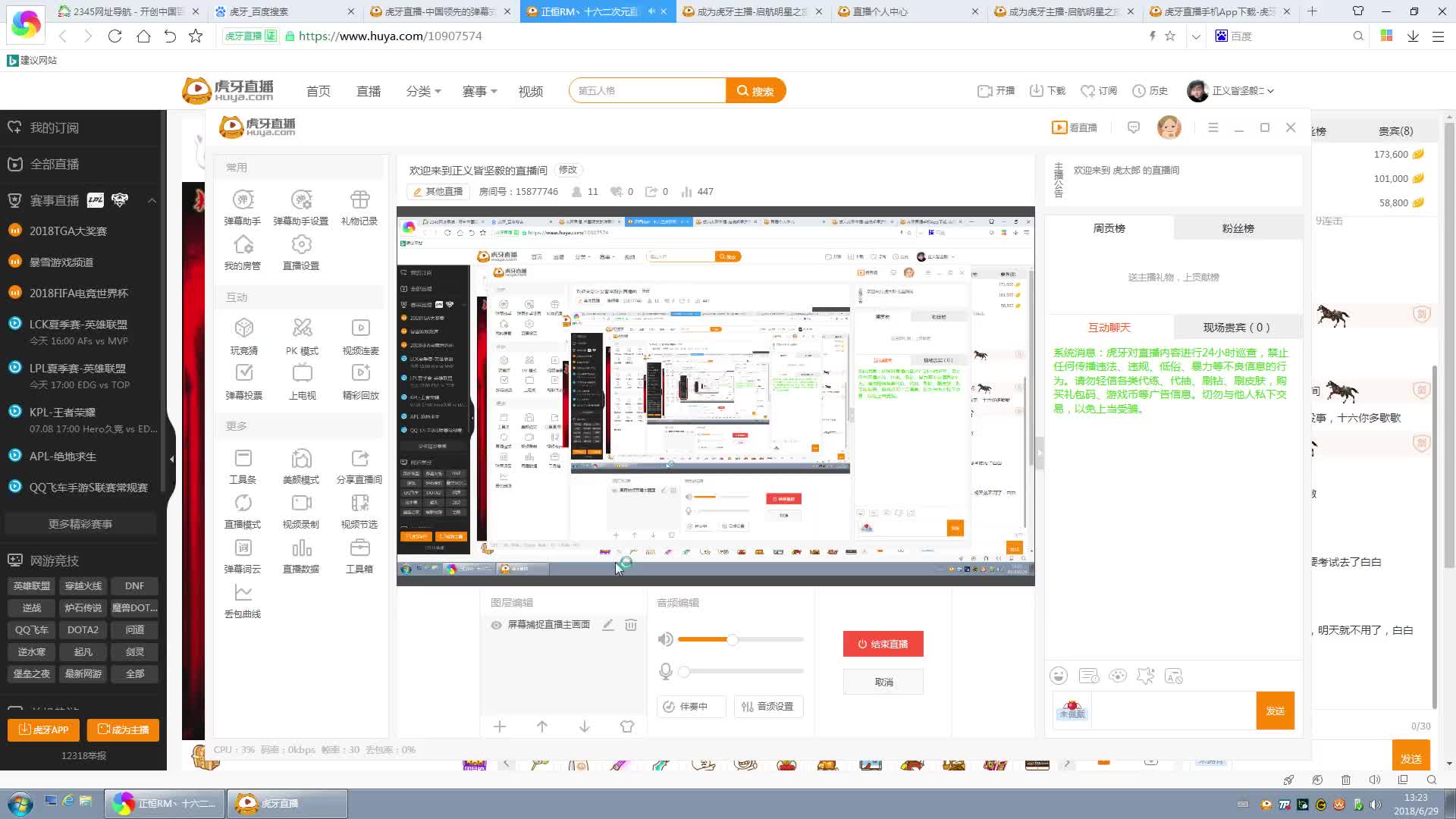Click the 成为主播 sidebar button
This screenshot has height=819, width=1456.
tap(123, 730)
